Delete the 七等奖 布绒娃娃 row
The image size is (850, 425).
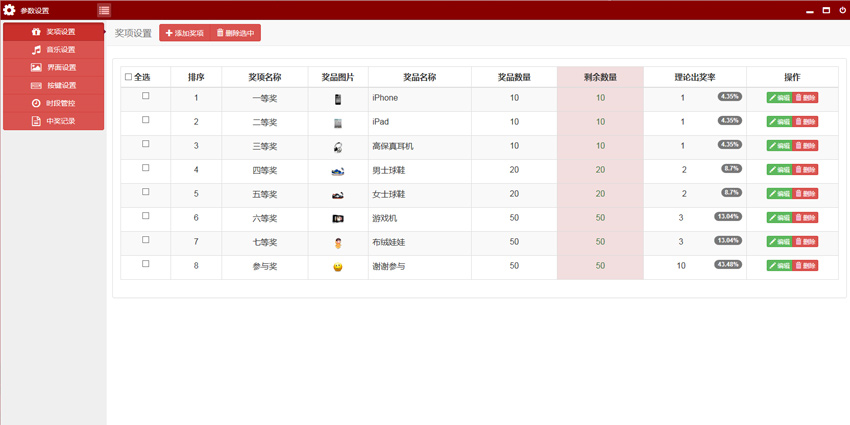pos(806,241)
